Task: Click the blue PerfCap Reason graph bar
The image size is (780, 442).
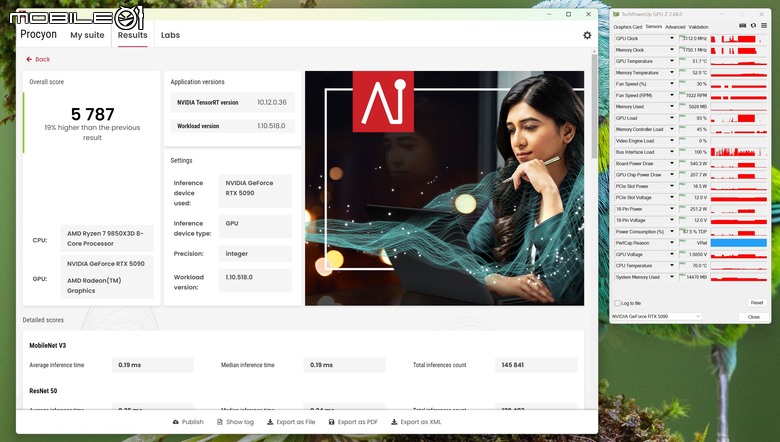Action: tap(739, 243)
